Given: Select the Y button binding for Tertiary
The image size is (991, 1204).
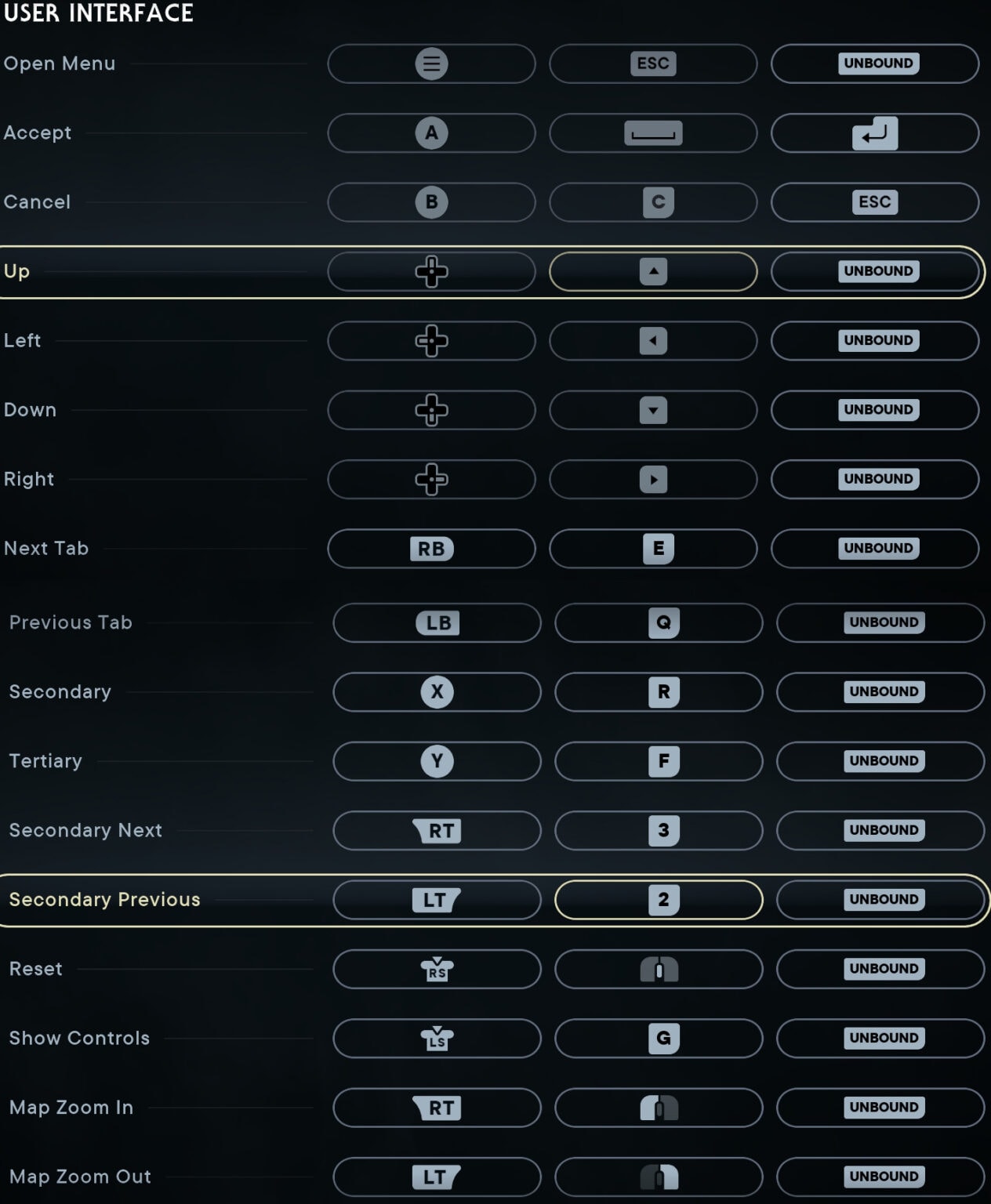Looking at the screenshot, I should point(436,760).
